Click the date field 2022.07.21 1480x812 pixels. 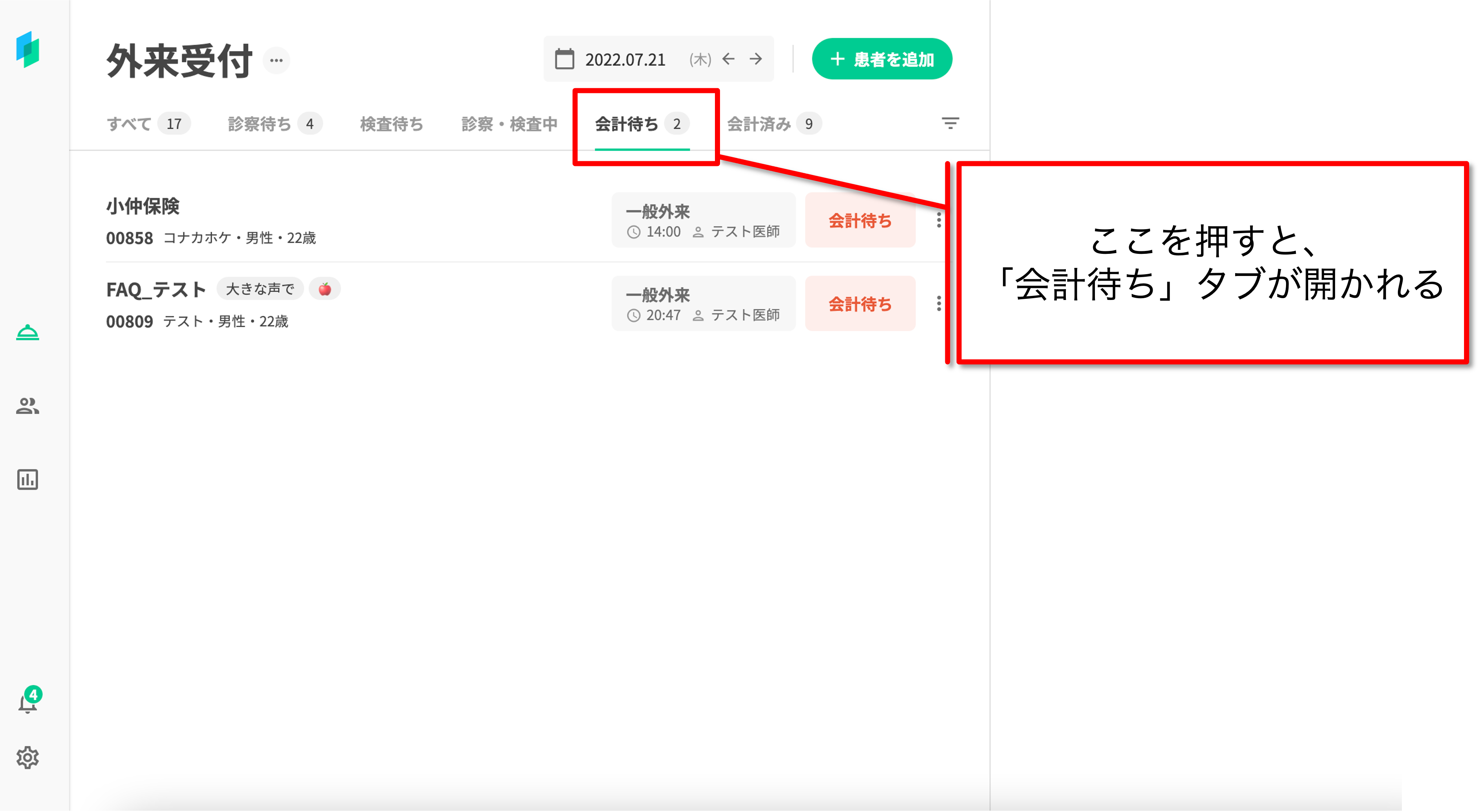coord(625,60)
